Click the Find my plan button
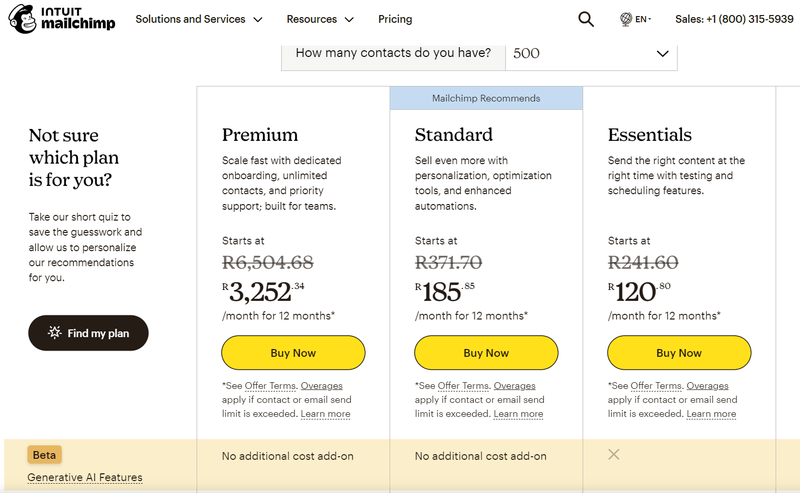The height and width of the screenshot is (493, 800). (x=88, y=333)
